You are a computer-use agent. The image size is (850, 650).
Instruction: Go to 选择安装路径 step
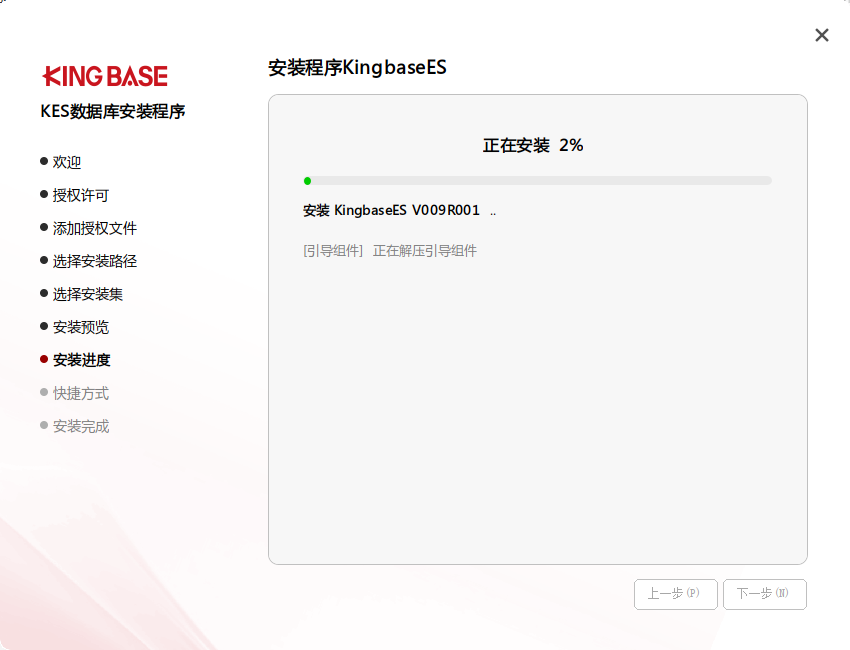pos(95,261)
